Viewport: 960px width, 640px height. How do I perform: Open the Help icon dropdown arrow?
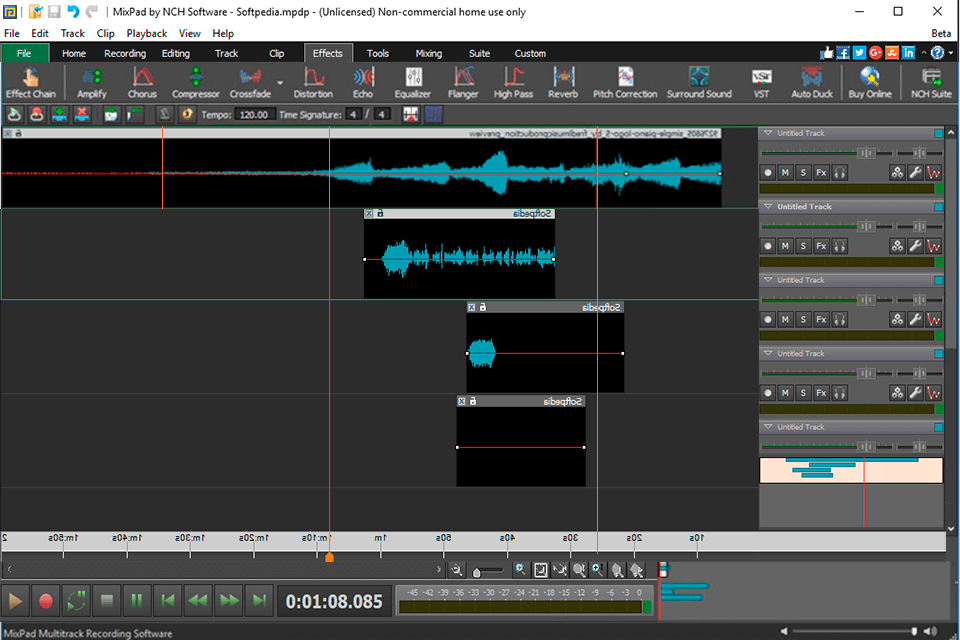(x=951, y=53)
